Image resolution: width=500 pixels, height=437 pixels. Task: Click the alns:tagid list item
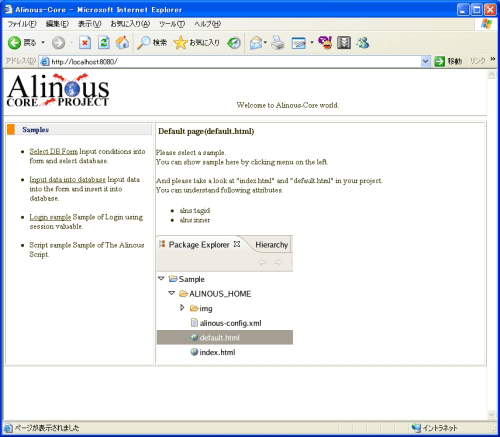[195, 211]
